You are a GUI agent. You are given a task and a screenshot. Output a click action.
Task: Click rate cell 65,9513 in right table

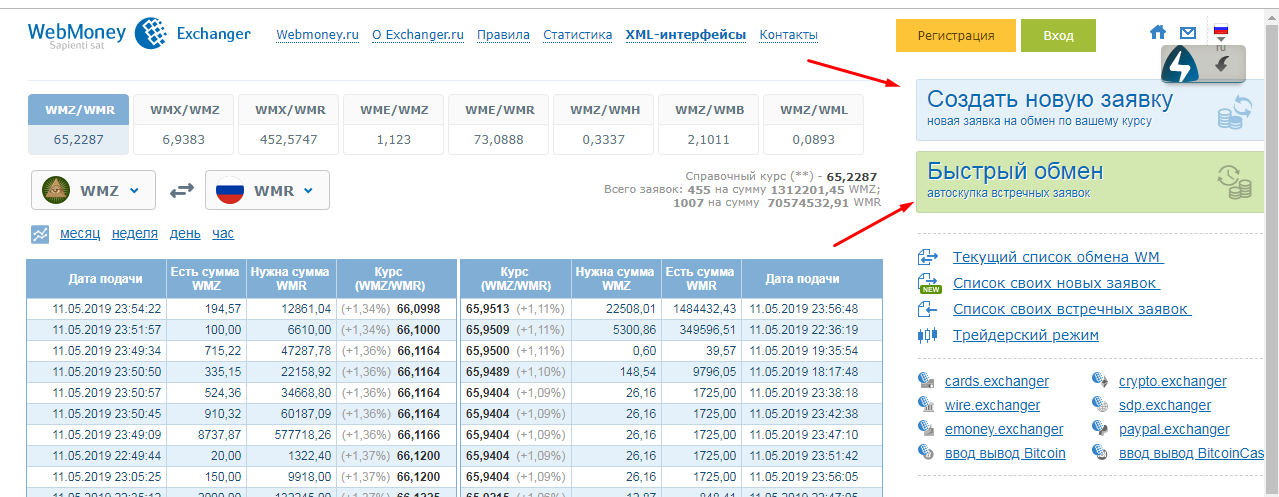point(486,309)
